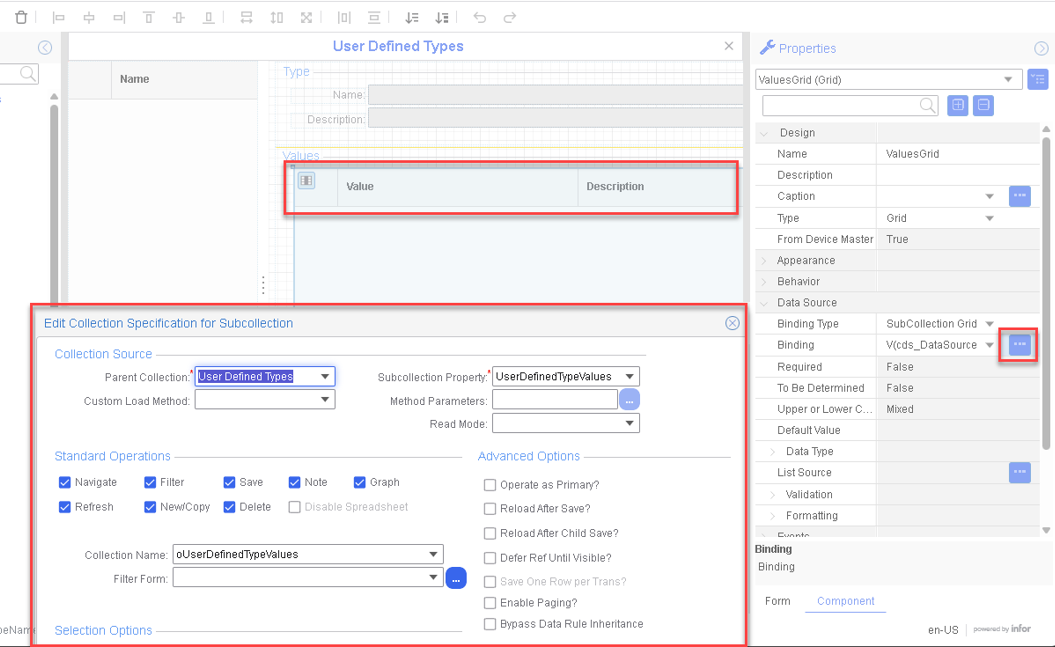
Task: Collapse the Data Source property group
Action: (764, 303)
